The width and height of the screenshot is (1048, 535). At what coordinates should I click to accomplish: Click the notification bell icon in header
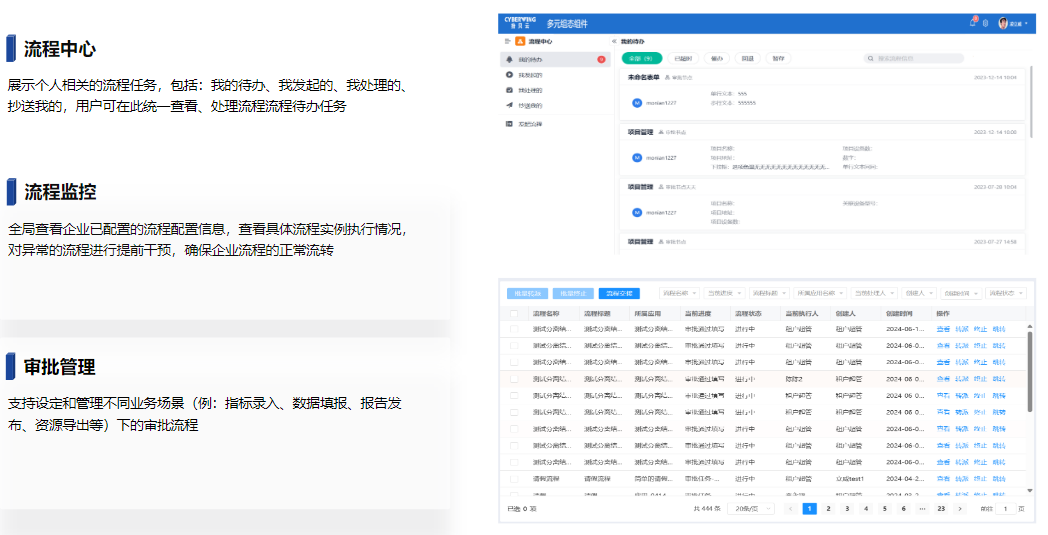[x=974, y=21]
